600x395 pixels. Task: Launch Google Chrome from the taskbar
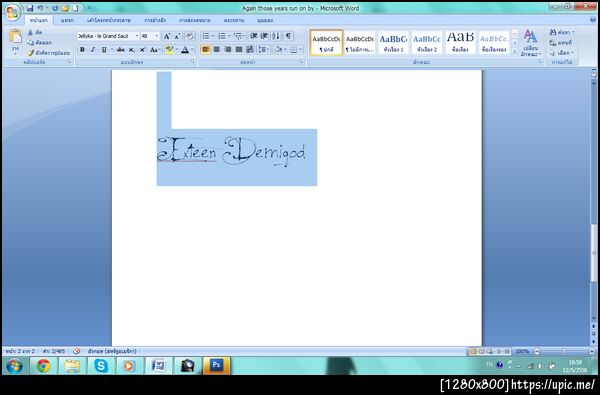pyautogui.click(x=43, y=366)
